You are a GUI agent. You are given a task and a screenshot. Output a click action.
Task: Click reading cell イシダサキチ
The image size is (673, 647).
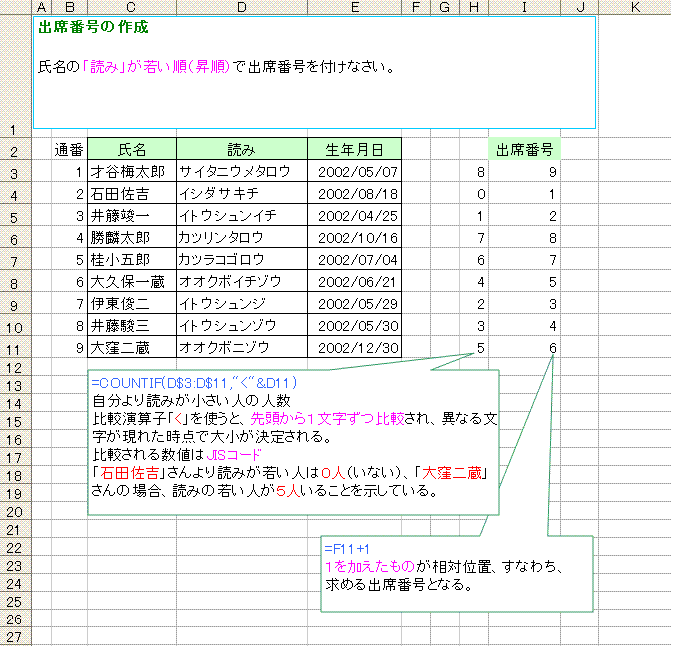(x=242, y=193)
